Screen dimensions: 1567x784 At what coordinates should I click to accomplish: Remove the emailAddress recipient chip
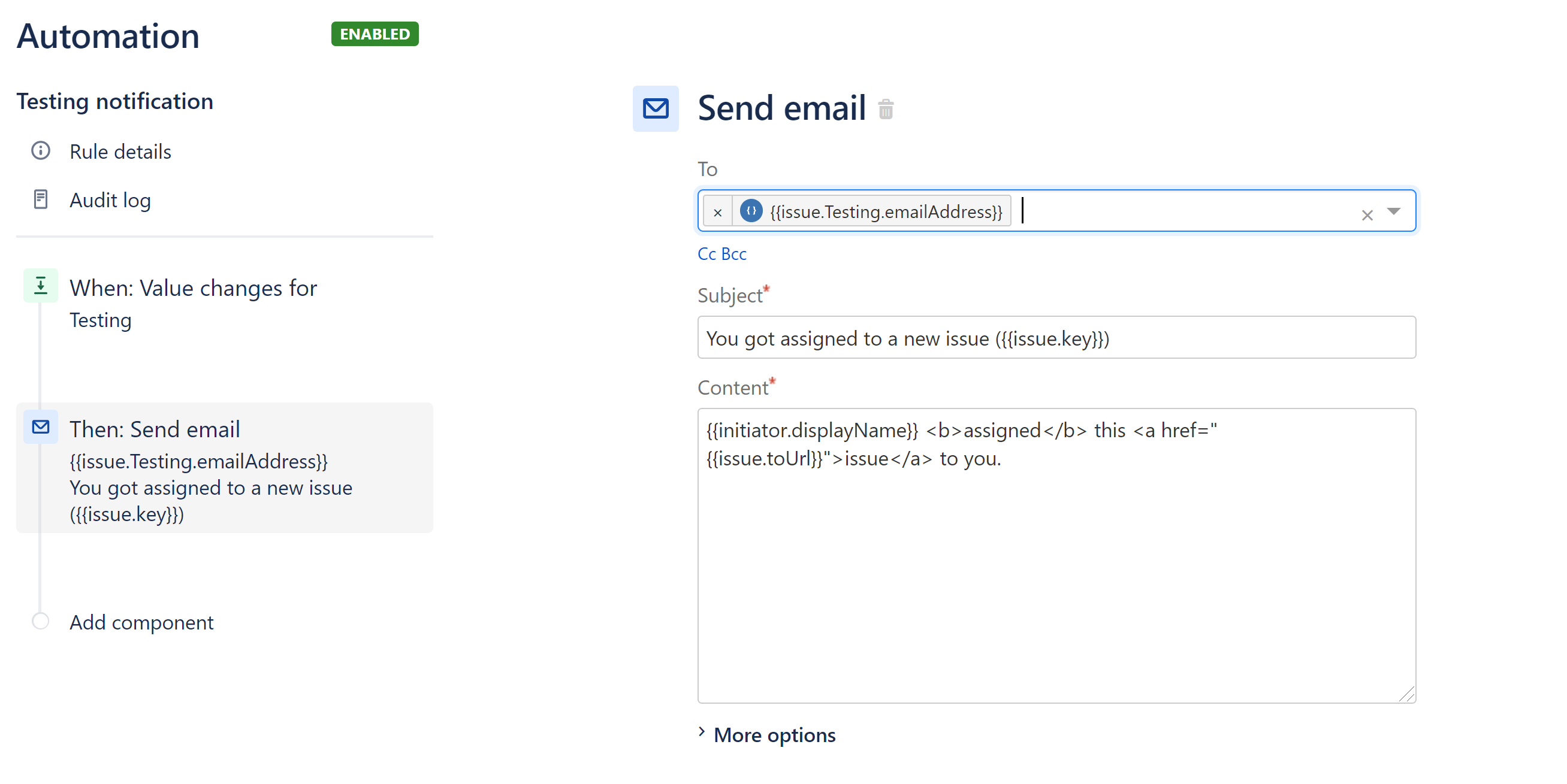pos(718,211)
